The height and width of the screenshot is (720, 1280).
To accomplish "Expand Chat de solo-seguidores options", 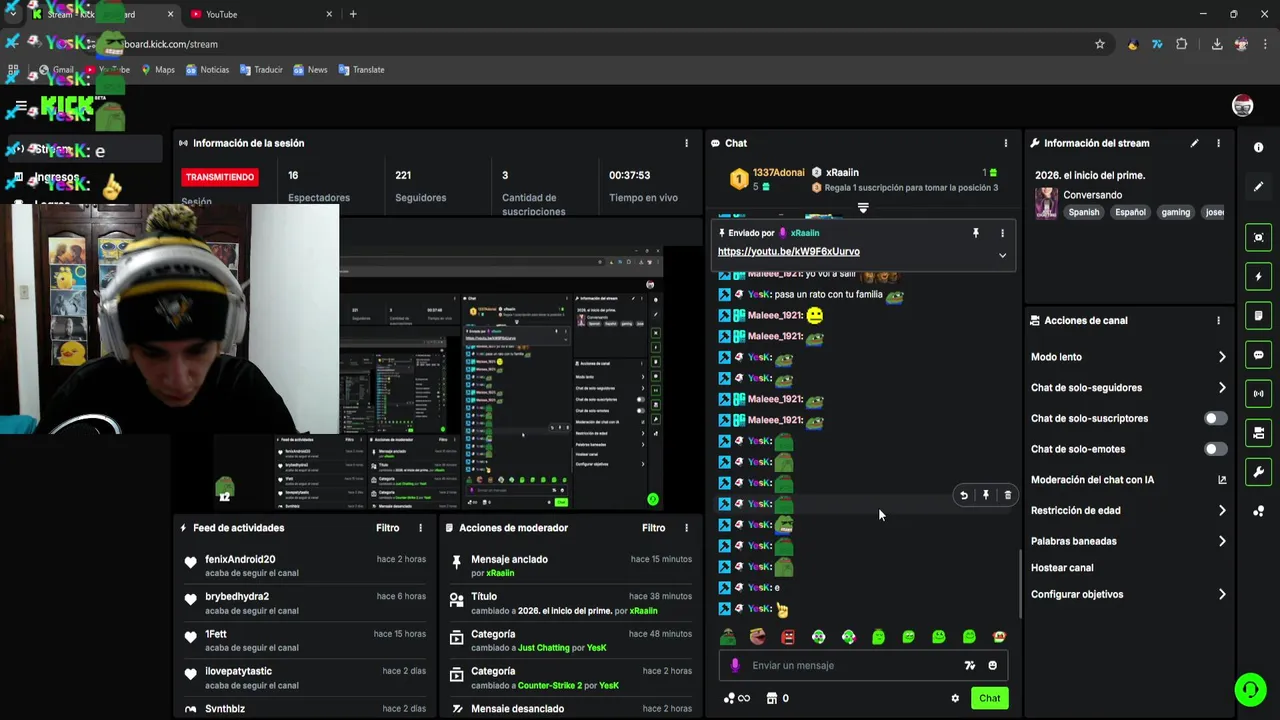I will [x=1222, y=388].
